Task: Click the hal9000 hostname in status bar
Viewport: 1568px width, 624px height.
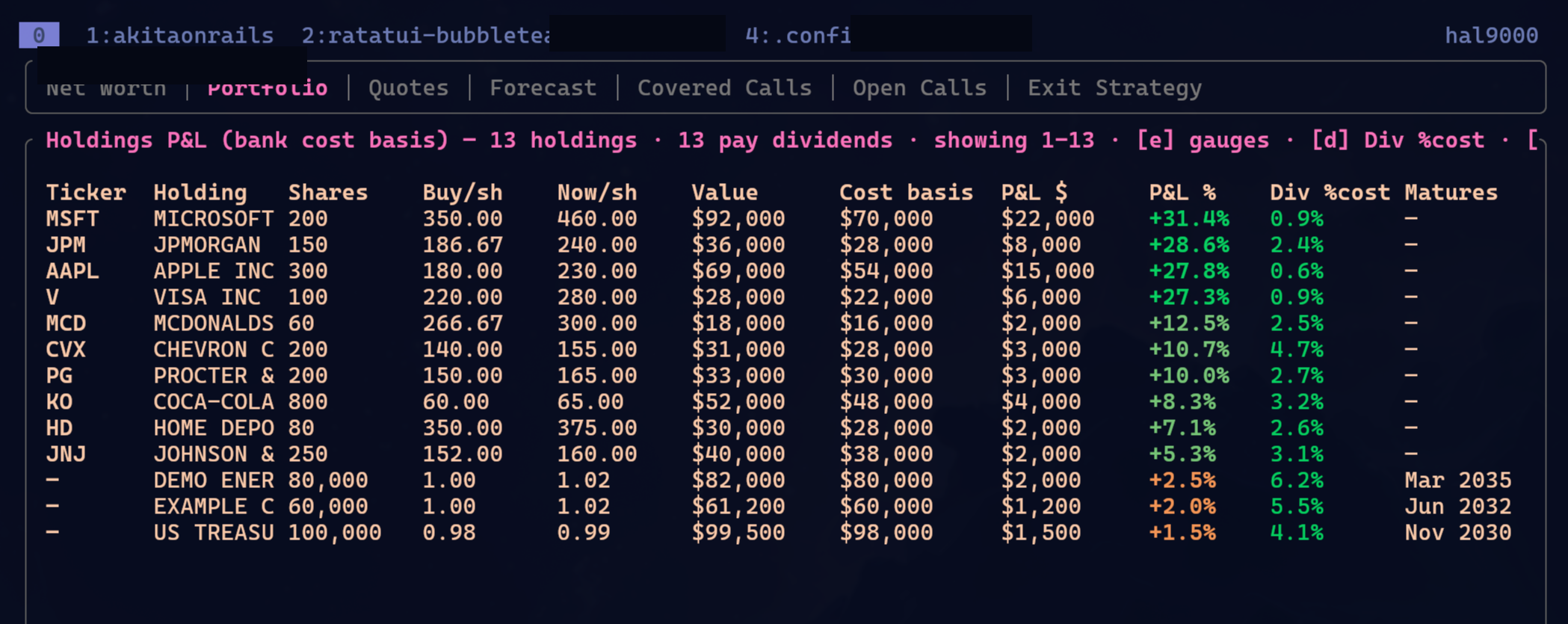Action: [1491, 35]
